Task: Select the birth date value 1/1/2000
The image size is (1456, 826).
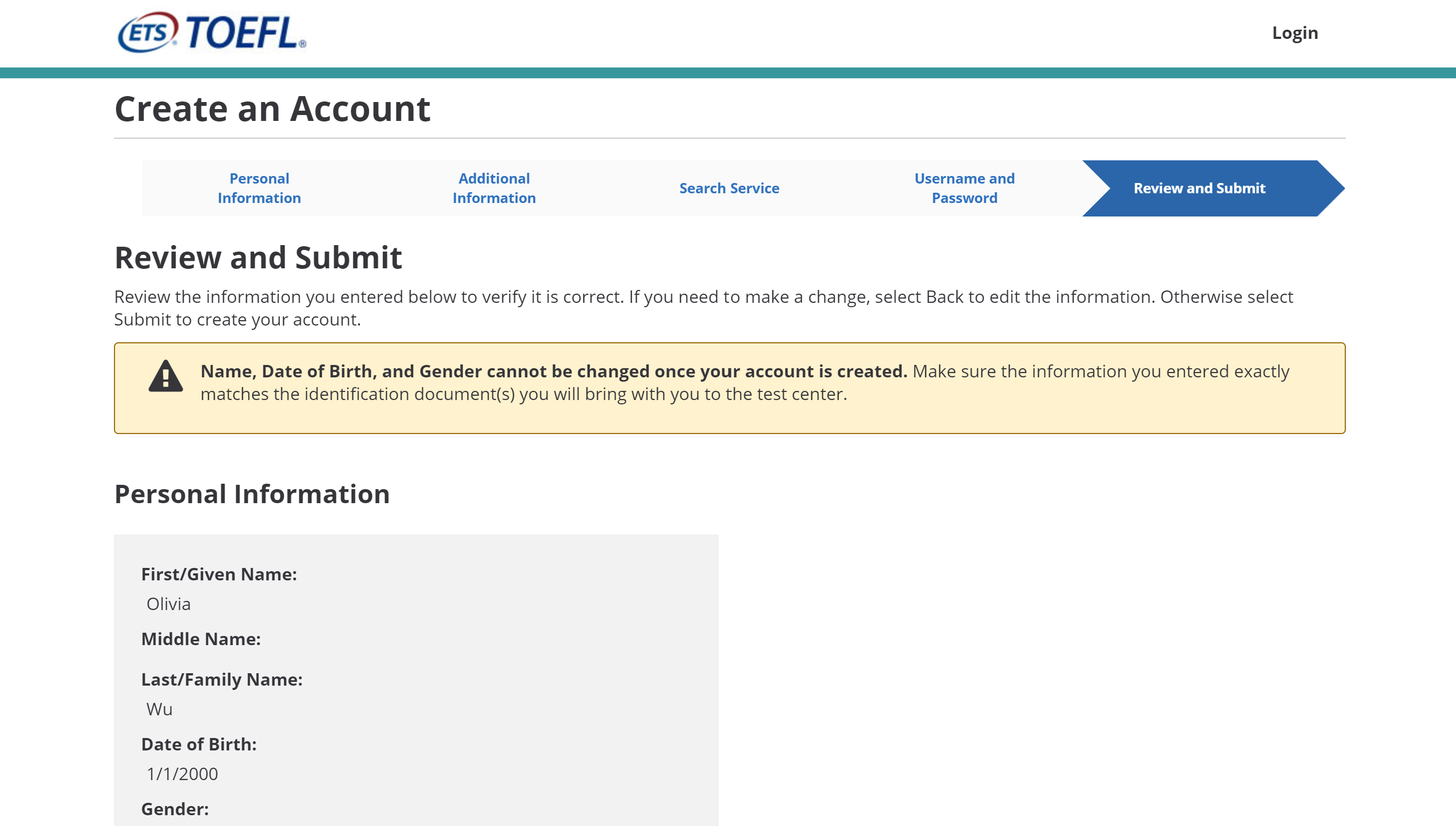Action: [x=182, y=774]
